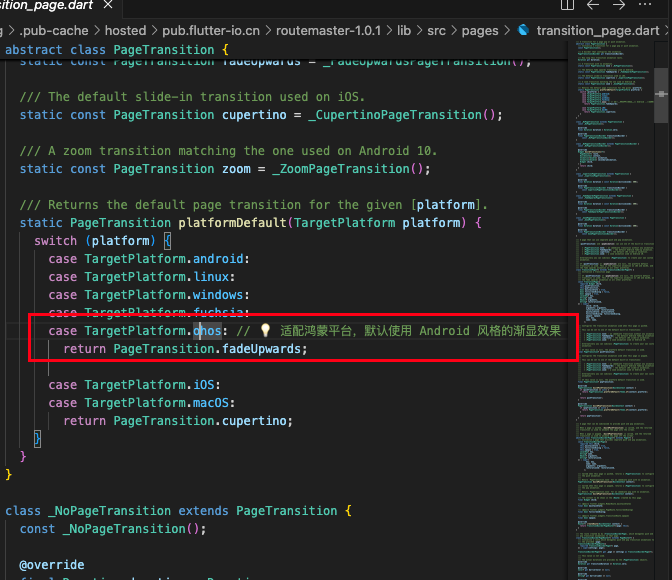Click the comment about Android 10 zoom transition
The width and height of the screenshot is (672, 580).
(228, 151)
